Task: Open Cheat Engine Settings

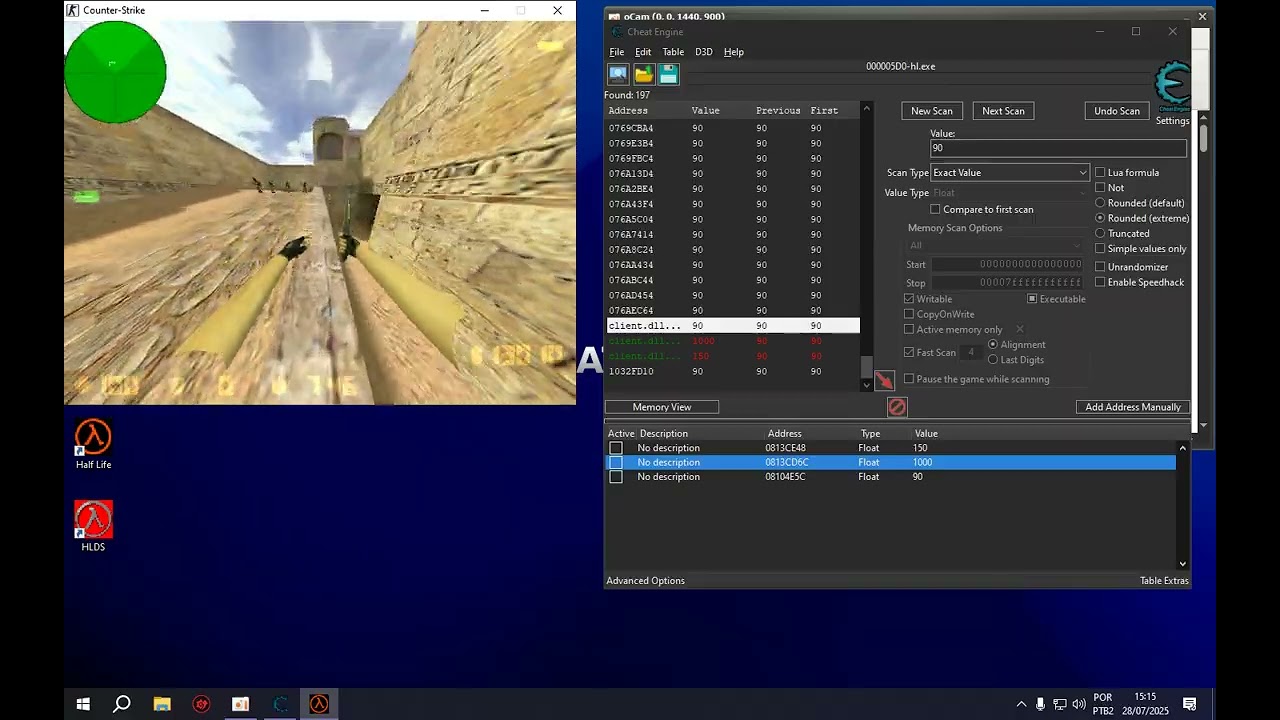Action: pos(1172,121)
